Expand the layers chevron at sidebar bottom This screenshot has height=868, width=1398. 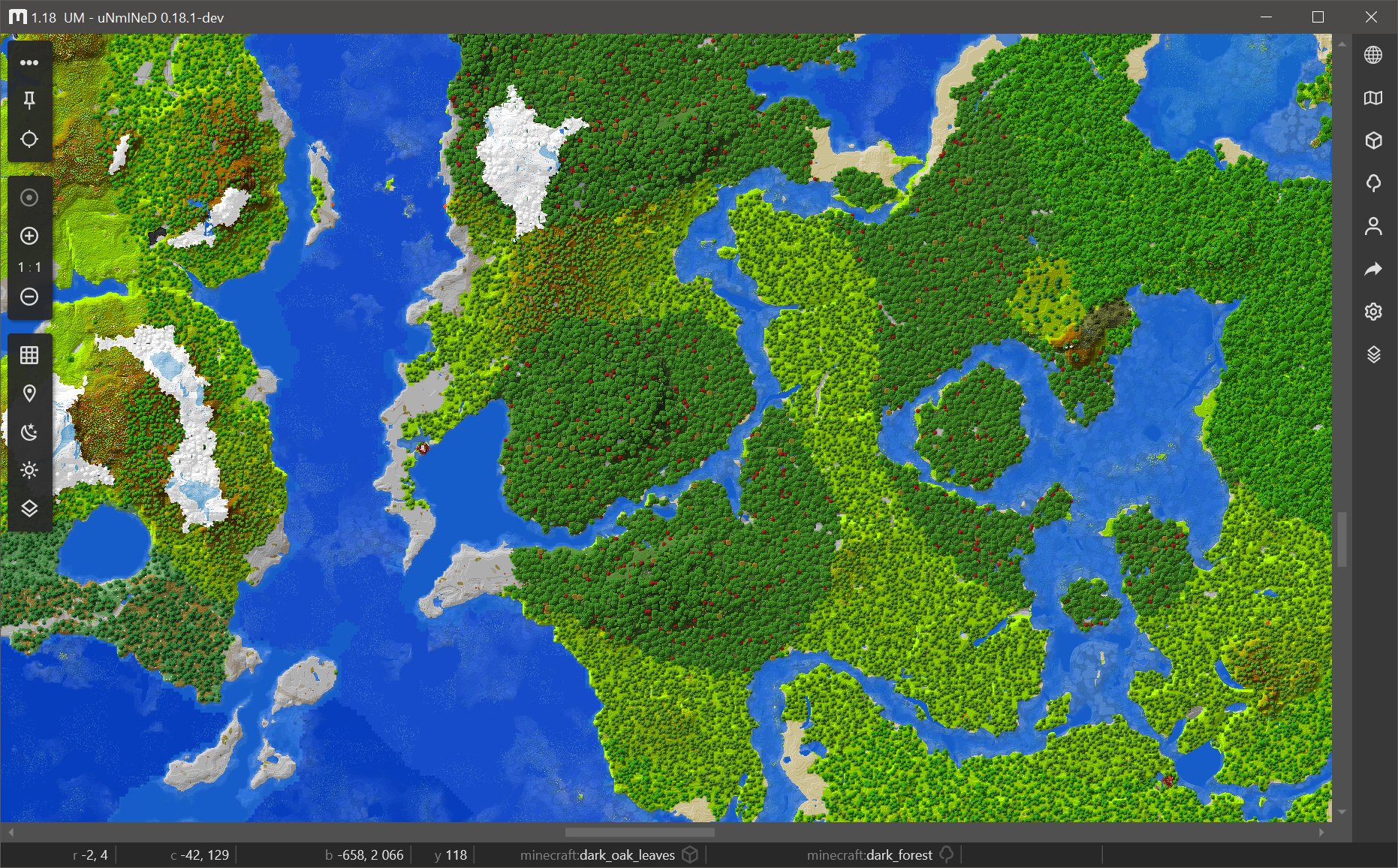click(29, 509)
